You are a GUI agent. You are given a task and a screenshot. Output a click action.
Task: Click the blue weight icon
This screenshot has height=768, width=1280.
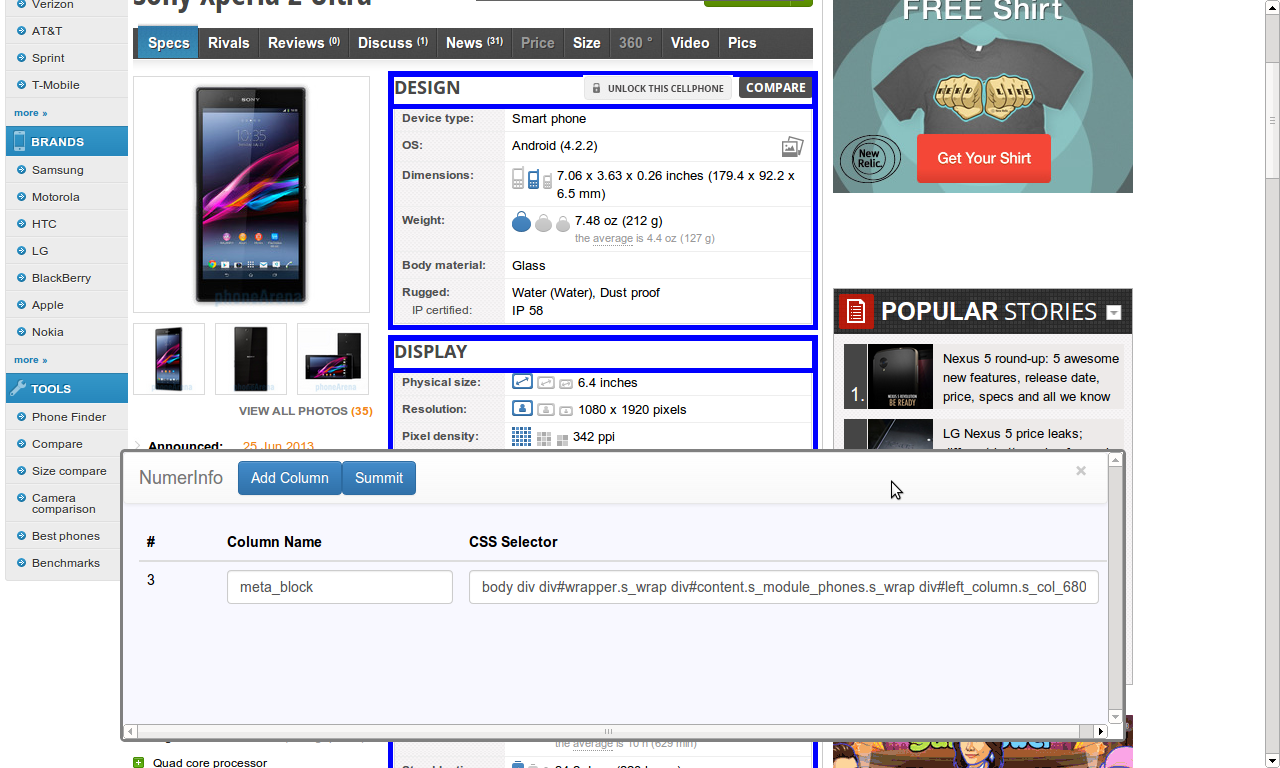[x=521, y=222]
